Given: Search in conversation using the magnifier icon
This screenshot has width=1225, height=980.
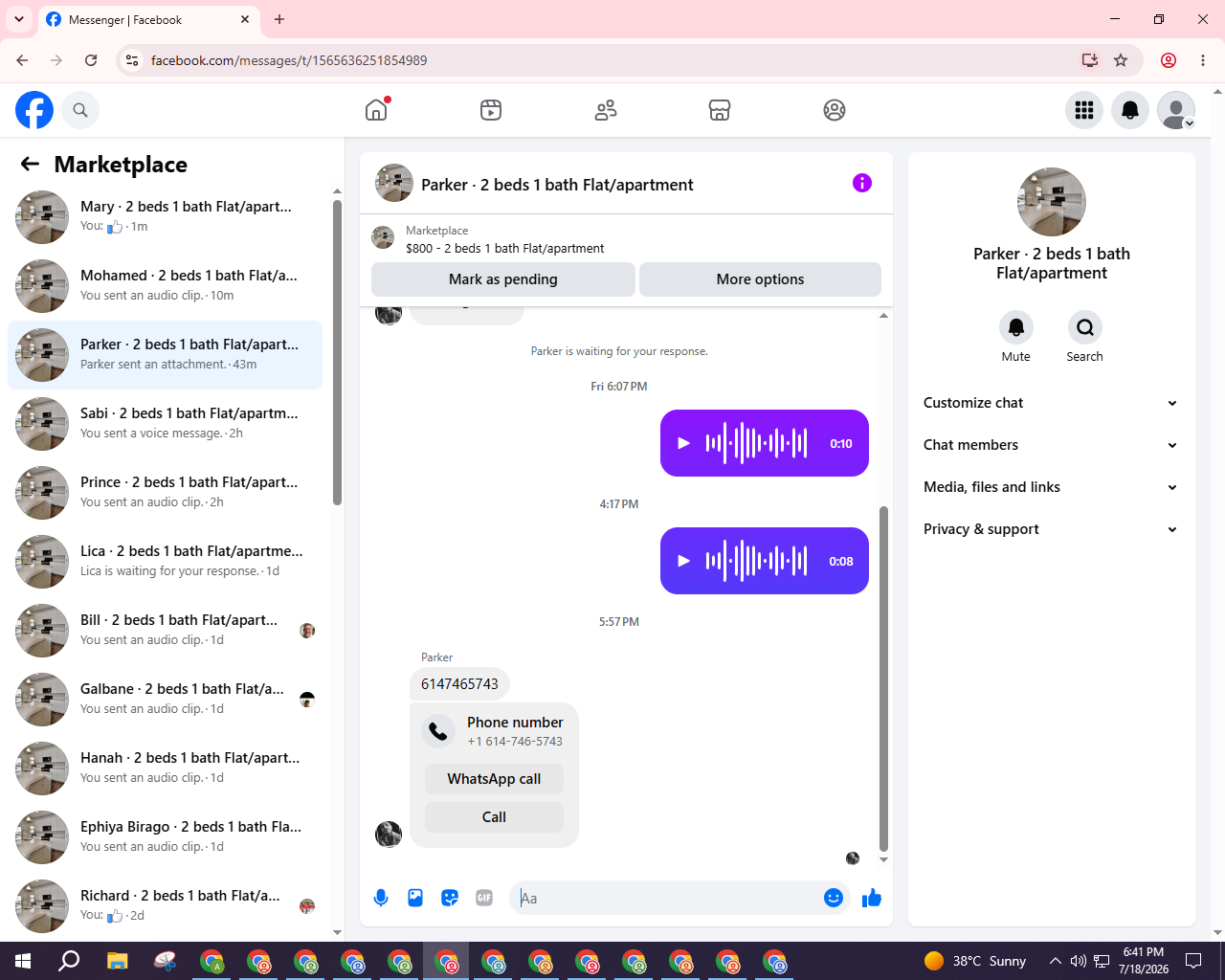Looking at the screenshot, I should click(1085, 327).
